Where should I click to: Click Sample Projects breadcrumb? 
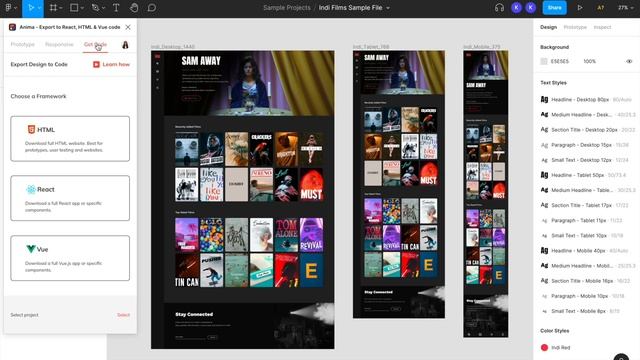[x=287, y=8]
